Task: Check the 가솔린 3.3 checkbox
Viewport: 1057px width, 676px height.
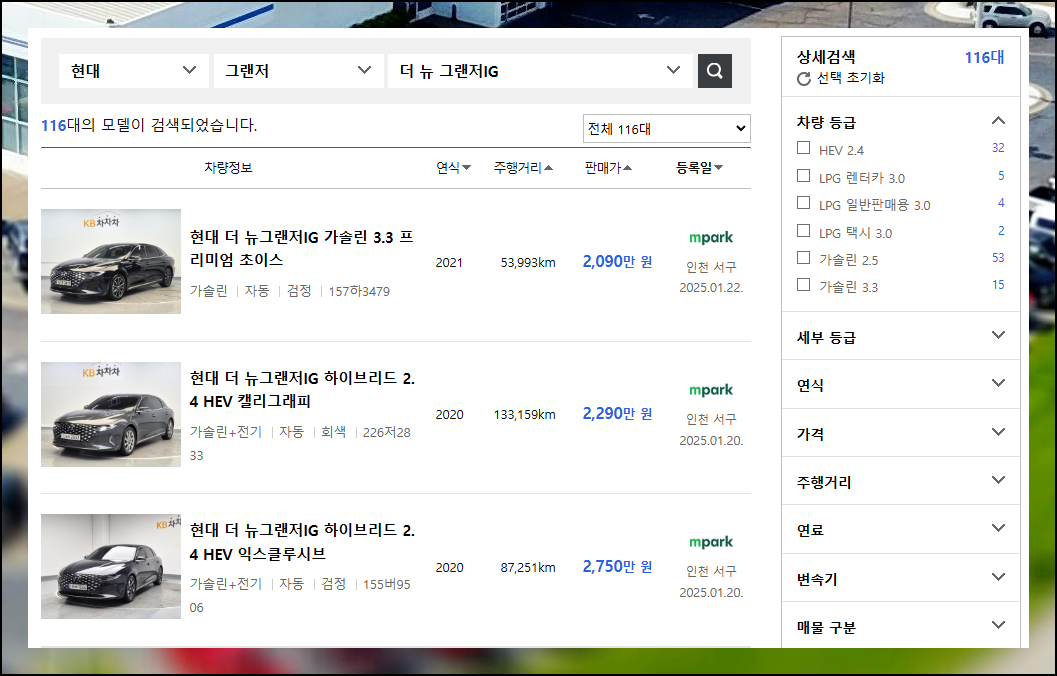Action: coord(804,284)
